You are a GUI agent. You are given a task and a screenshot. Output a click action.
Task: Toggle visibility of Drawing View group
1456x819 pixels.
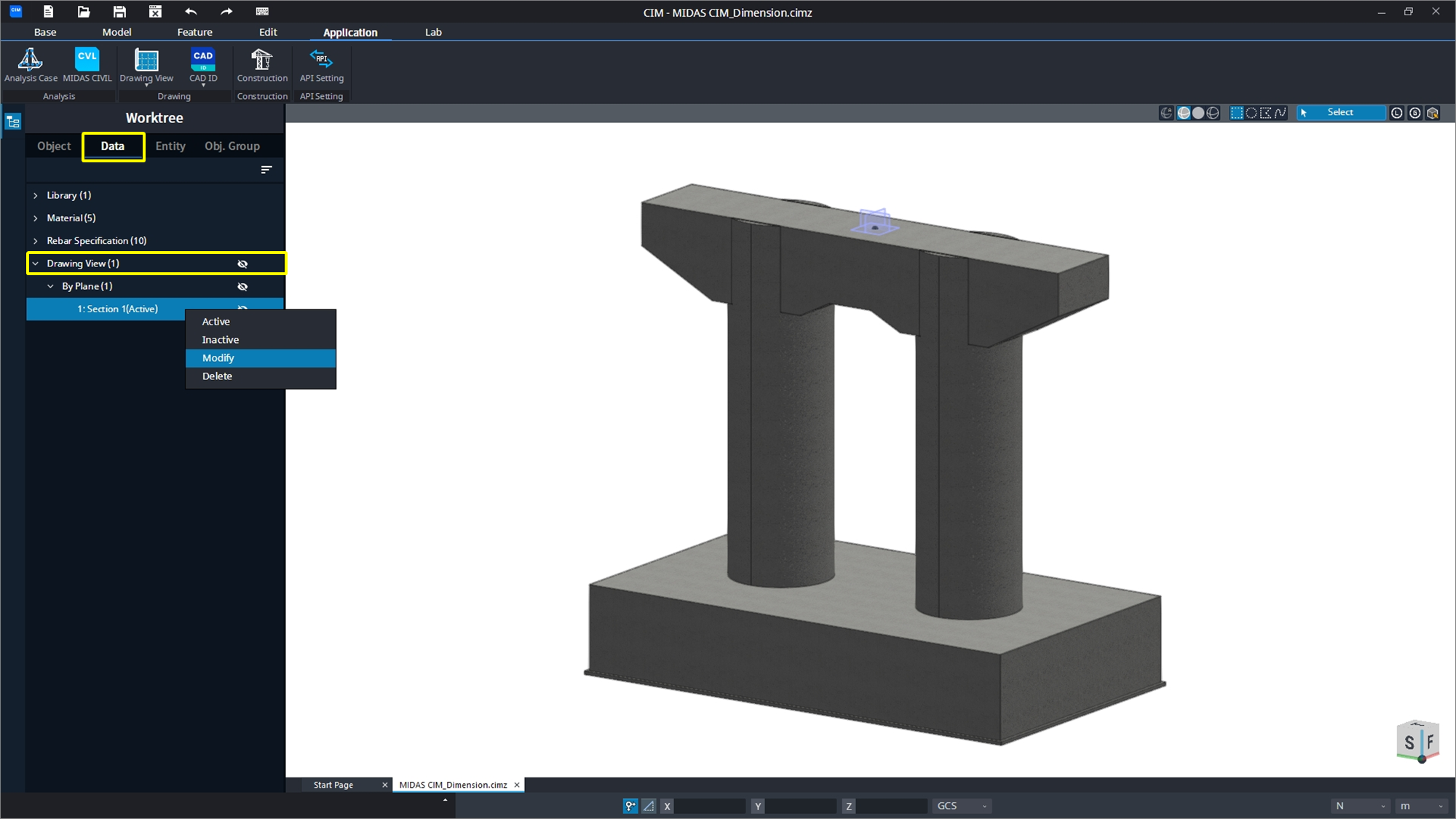[x=242, y=264]
